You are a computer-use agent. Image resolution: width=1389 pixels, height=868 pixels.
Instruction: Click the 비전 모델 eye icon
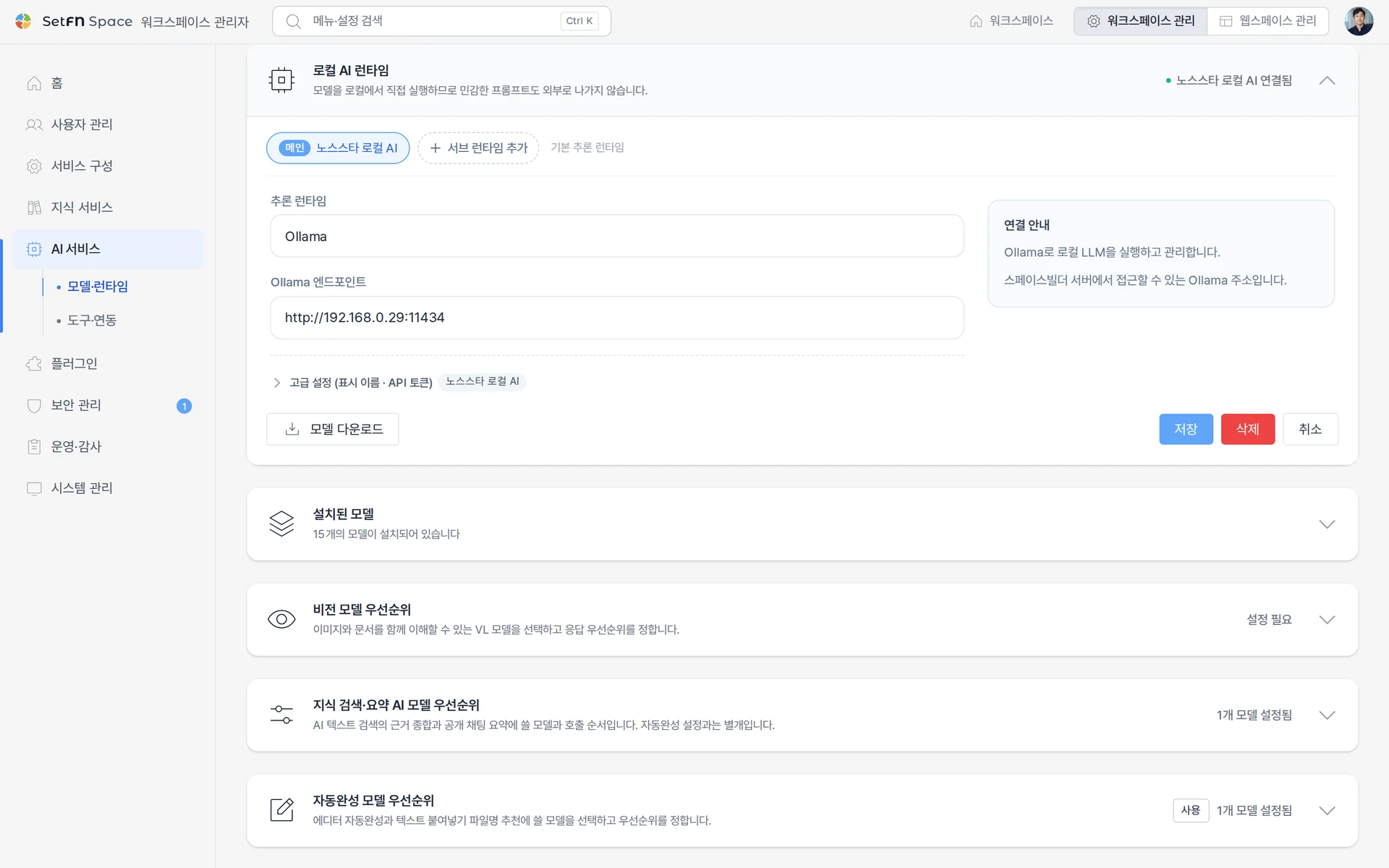click(x=281, y=619)
